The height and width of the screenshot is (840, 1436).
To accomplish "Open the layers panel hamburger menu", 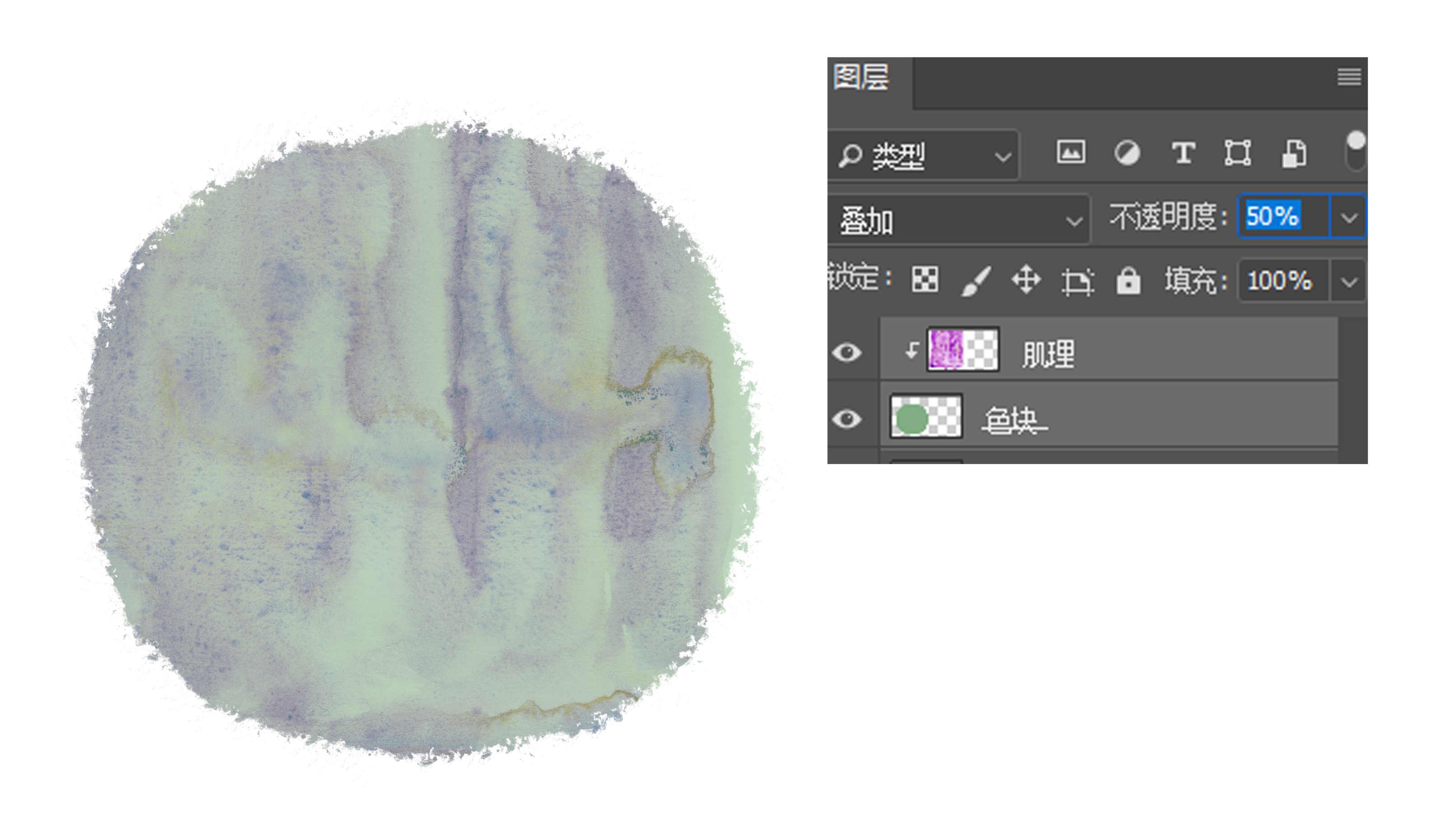I will point(1349,76).
